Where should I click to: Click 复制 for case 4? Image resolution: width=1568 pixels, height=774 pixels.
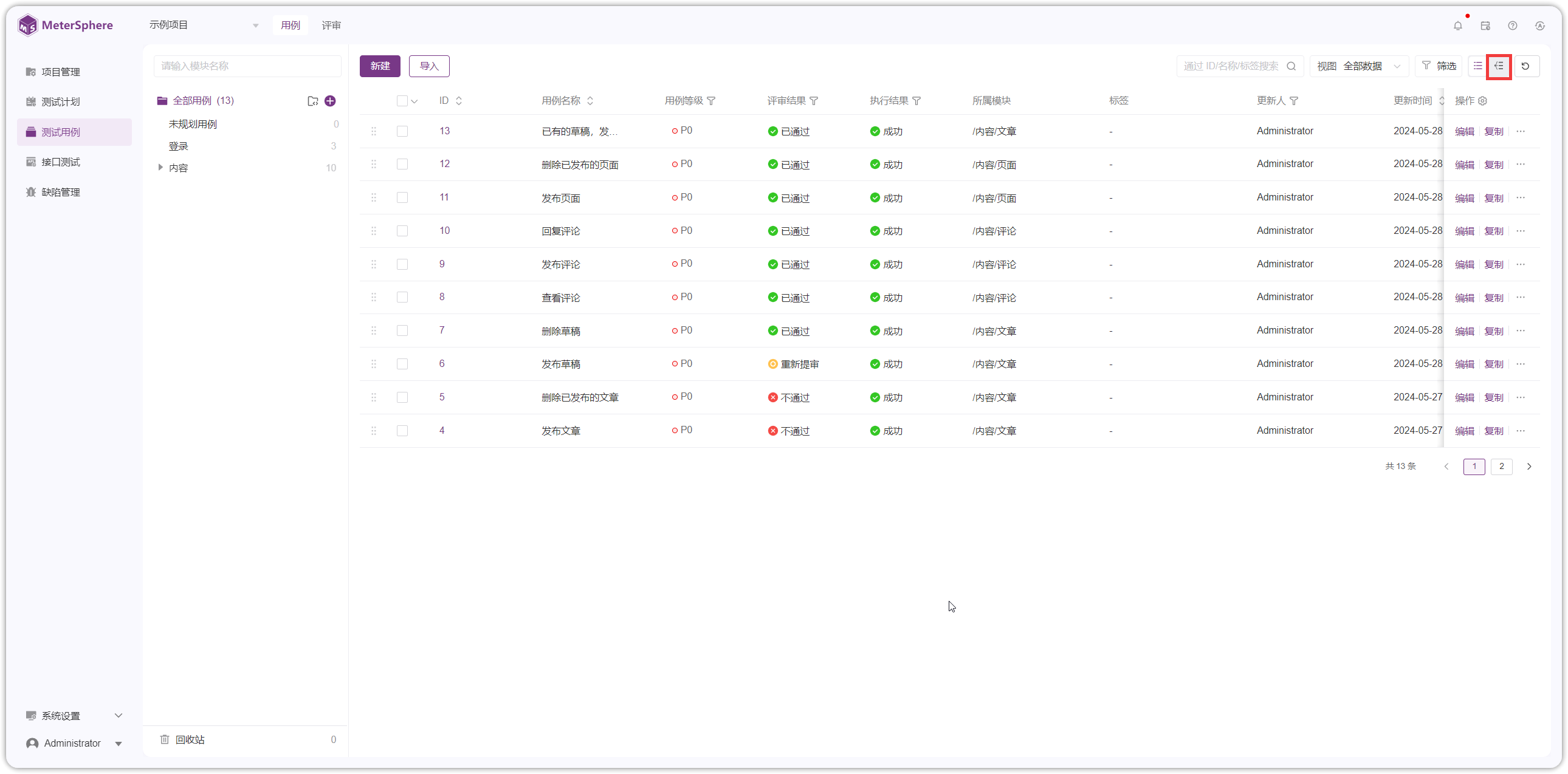click(1493, 431)
